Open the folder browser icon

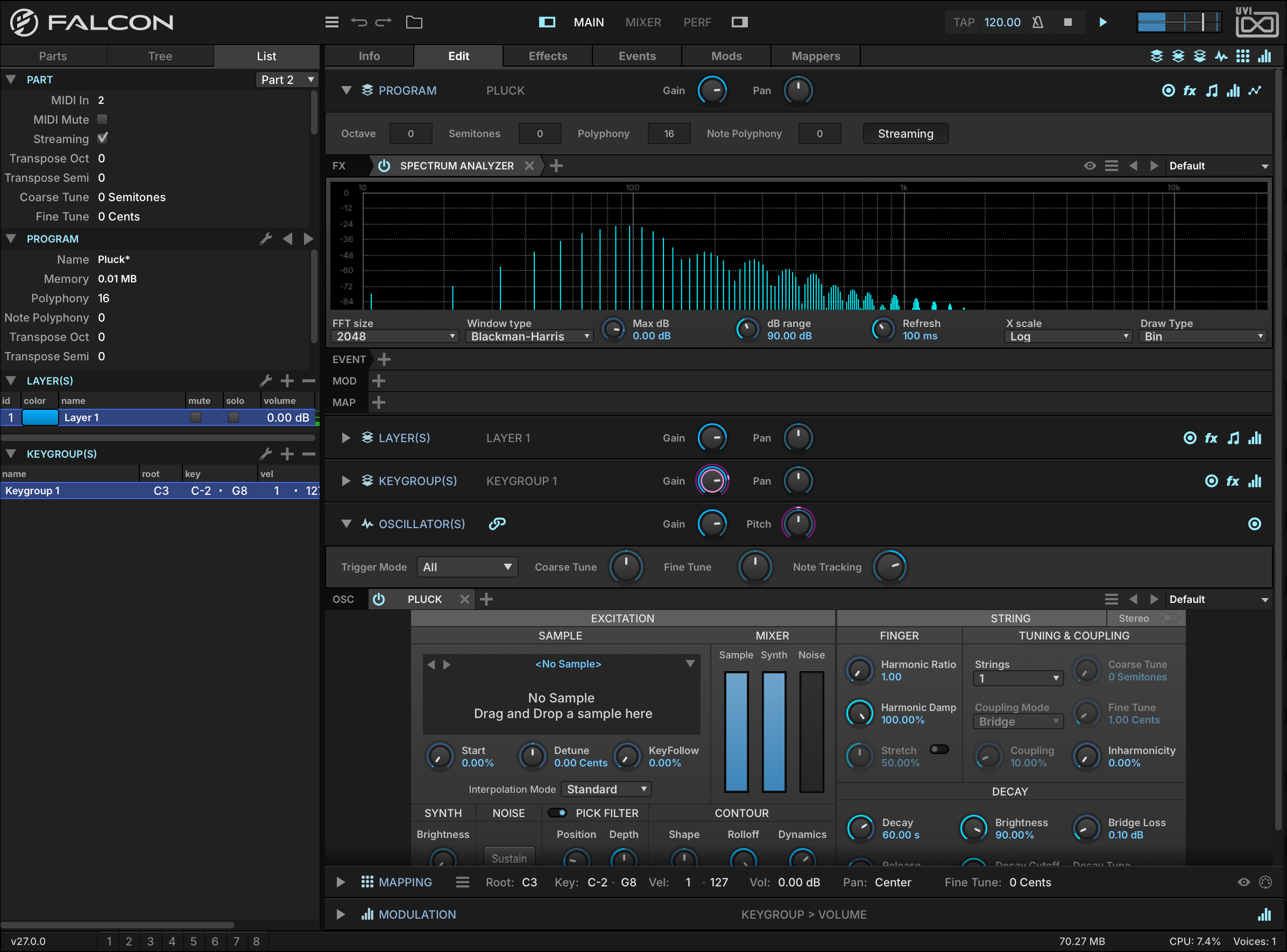click(414, 22)
